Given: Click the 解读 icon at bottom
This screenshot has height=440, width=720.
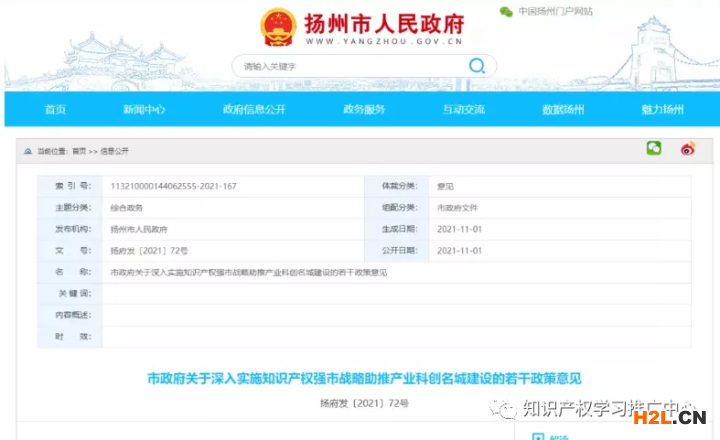Looking at the screenshot, I should point(539,436).
